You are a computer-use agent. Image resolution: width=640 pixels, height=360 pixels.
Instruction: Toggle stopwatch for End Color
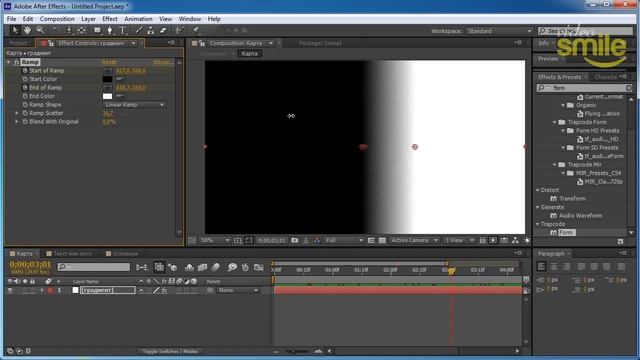(25, 96)
